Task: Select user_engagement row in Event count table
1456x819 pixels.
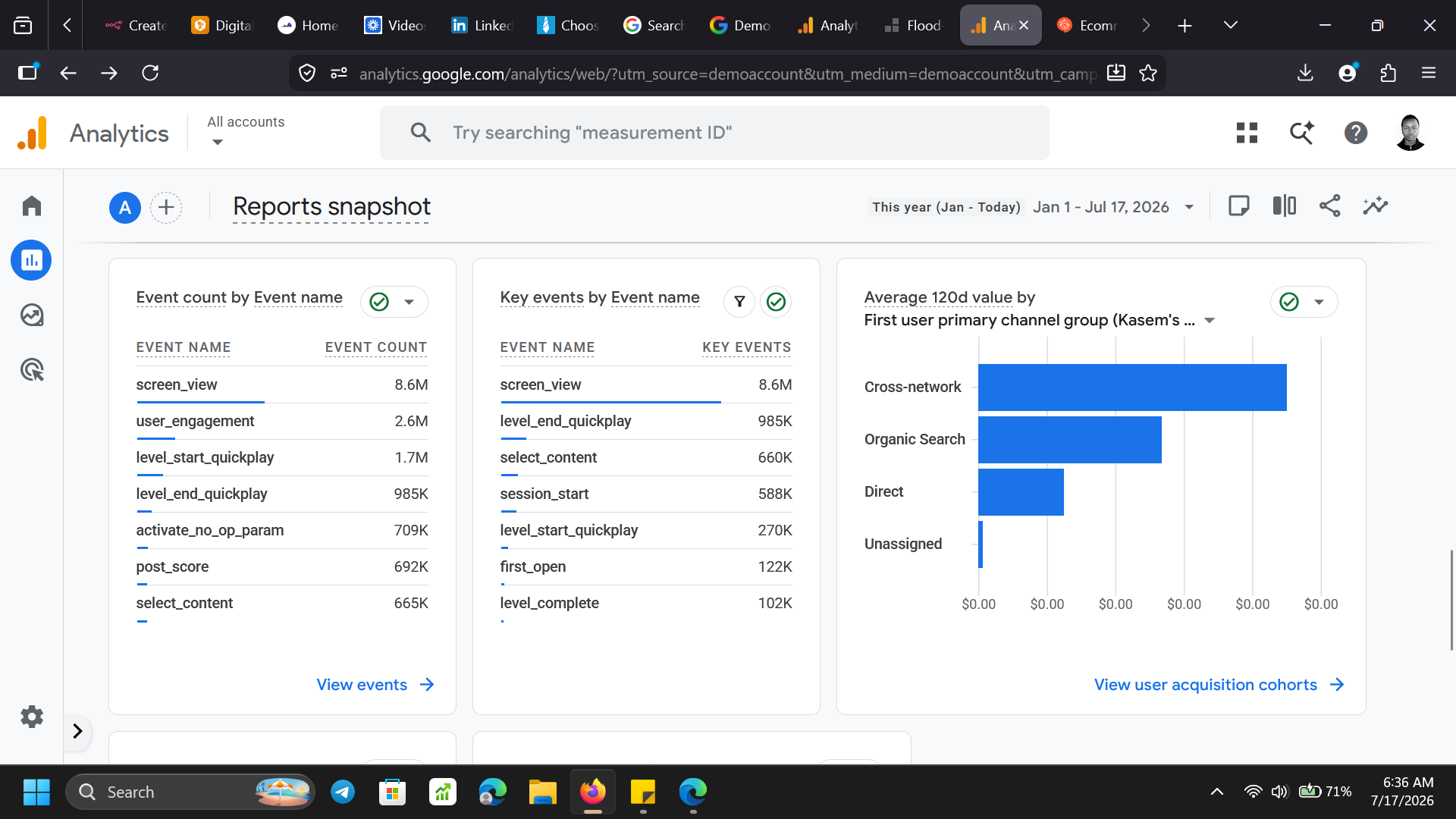Action: (282, 421)
